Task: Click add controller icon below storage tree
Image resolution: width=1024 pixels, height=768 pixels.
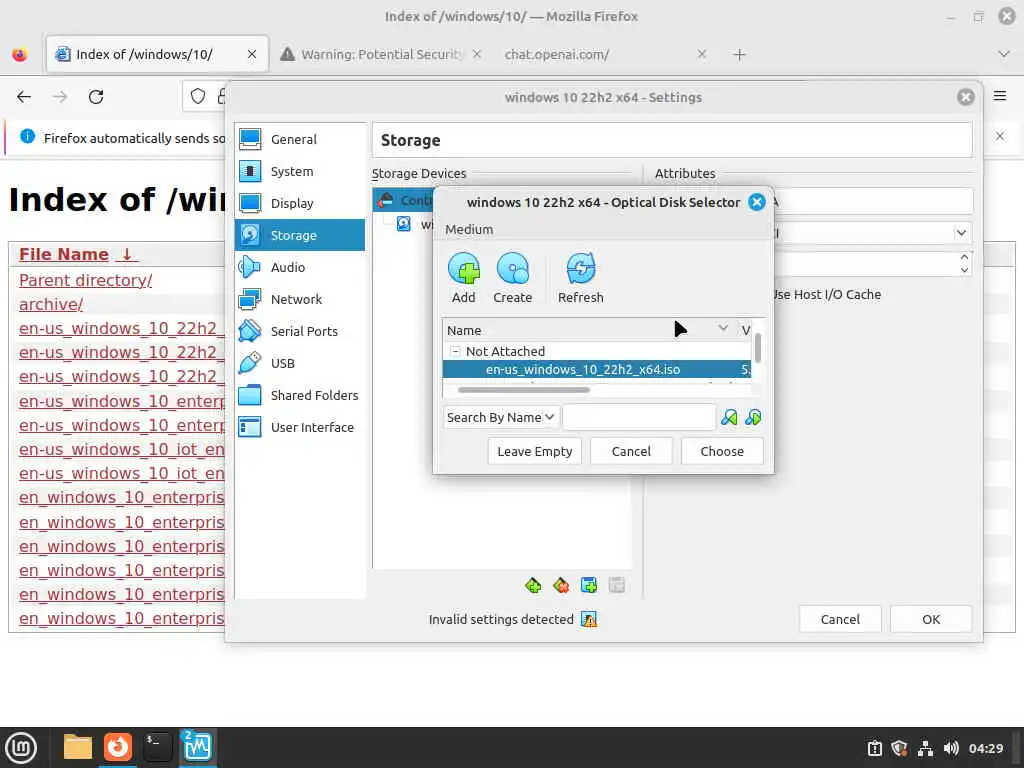Action: [533, 585]
